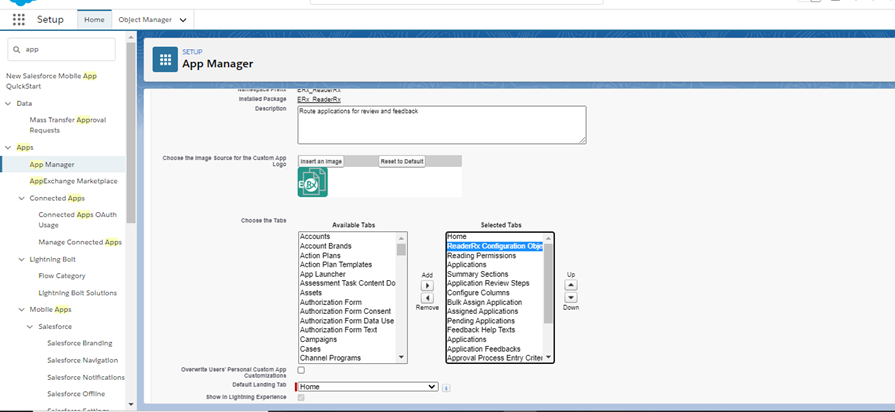Click the Add arrow button
The image size is (895, 412).
428,285
